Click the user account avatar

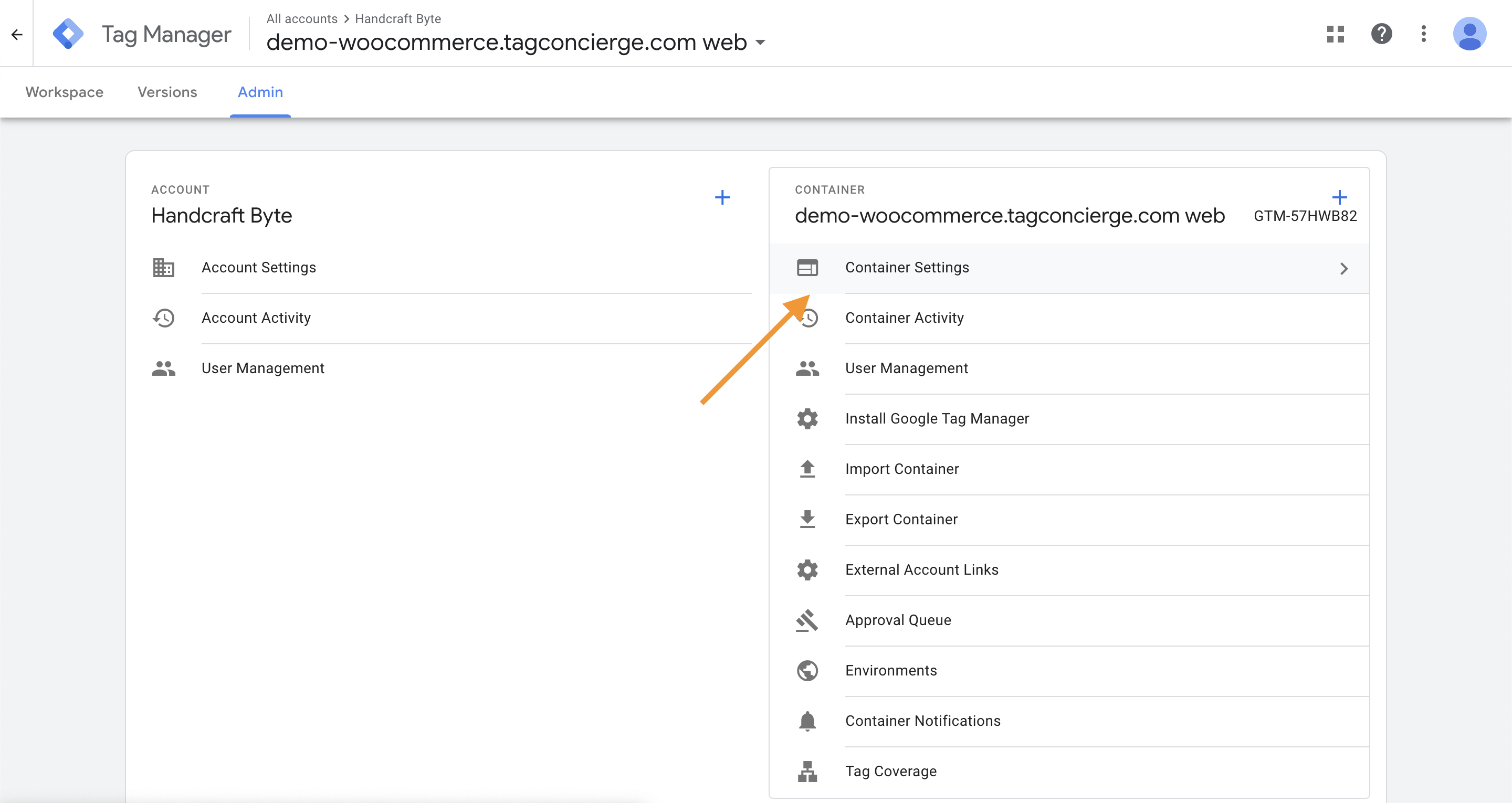1470,34
